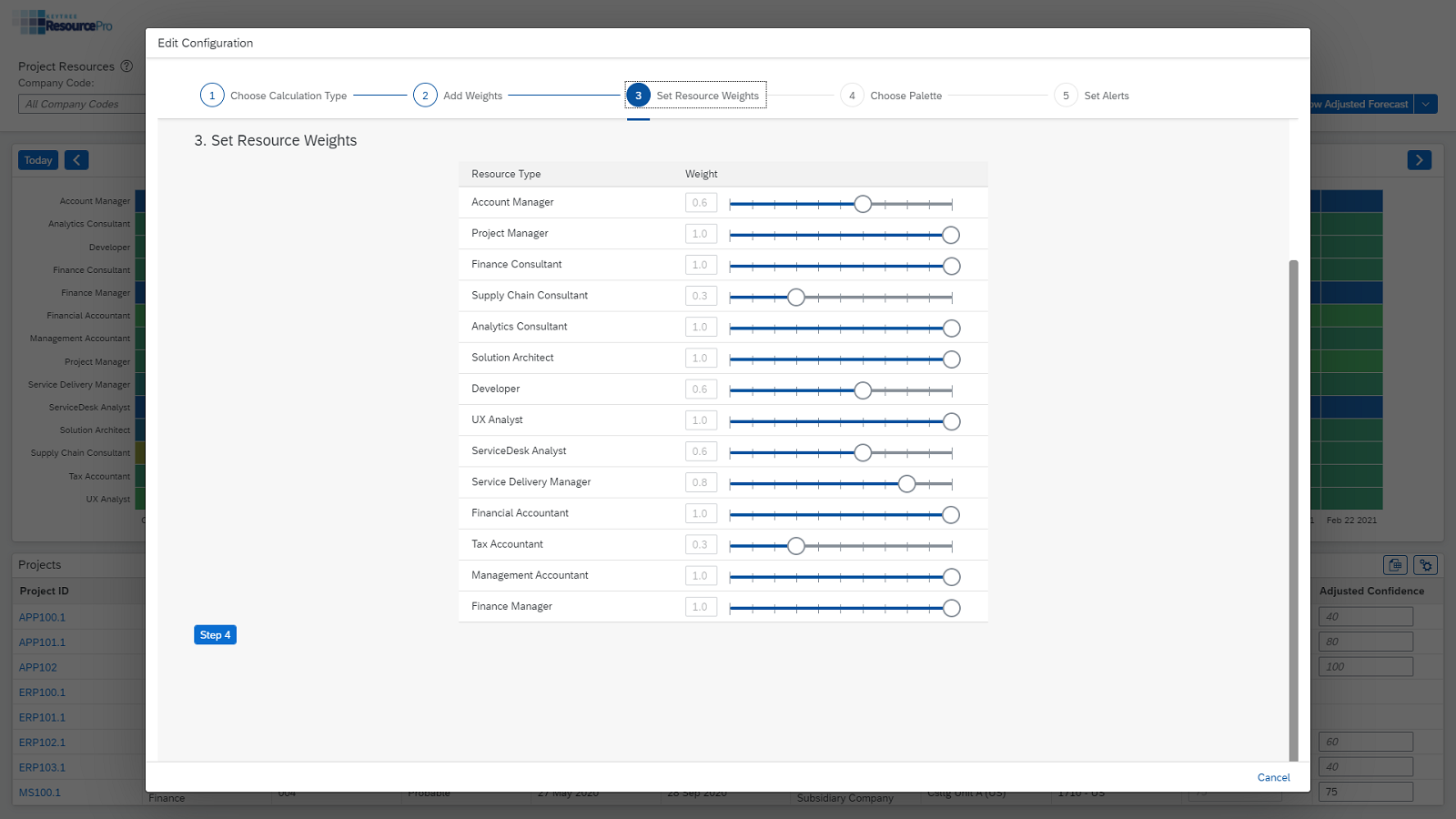
Task: Click the step 2 Add Weights circle
Action: (425, 96)
